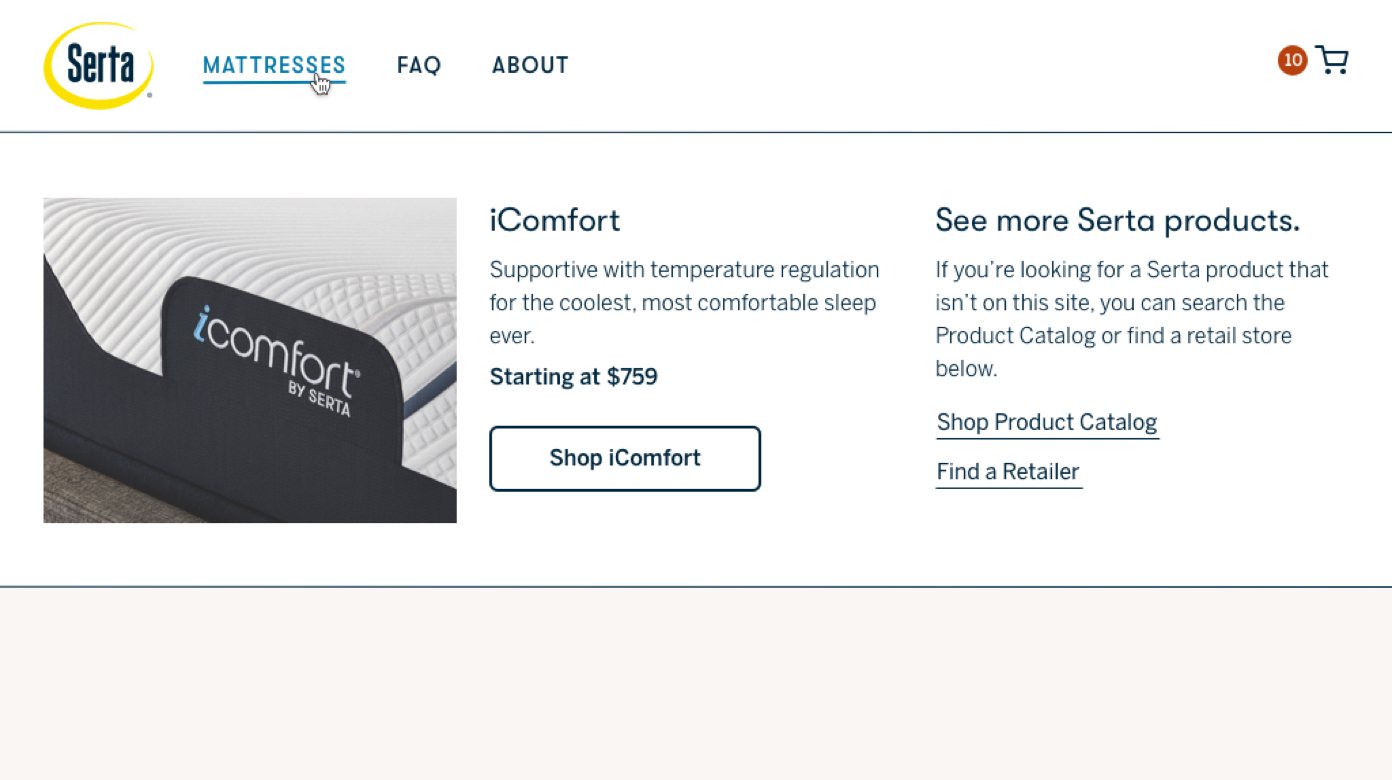1392x780 pixels.
Task: Click the Starting at $759 price text
Action: 573,377
